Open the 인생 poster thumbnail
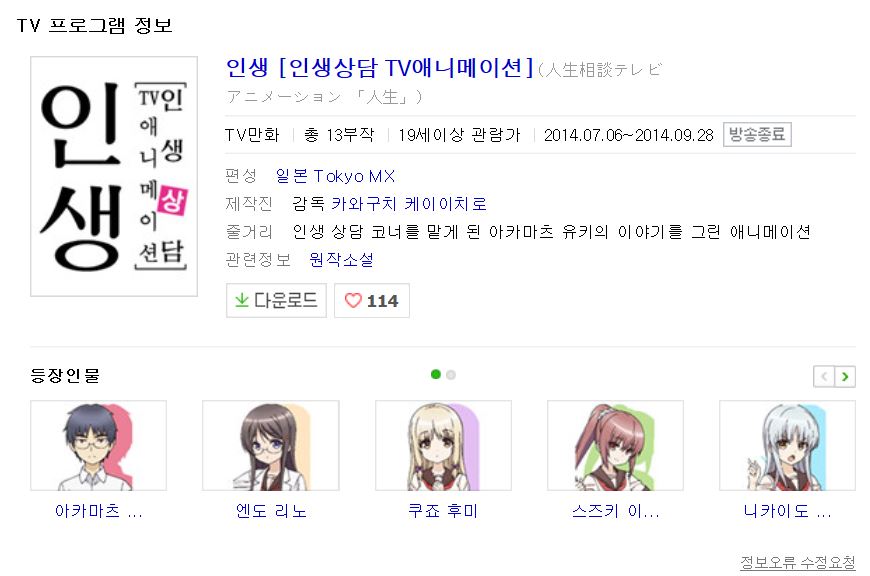The width and height of the screenshot is (870, 576). coord(114,176)
